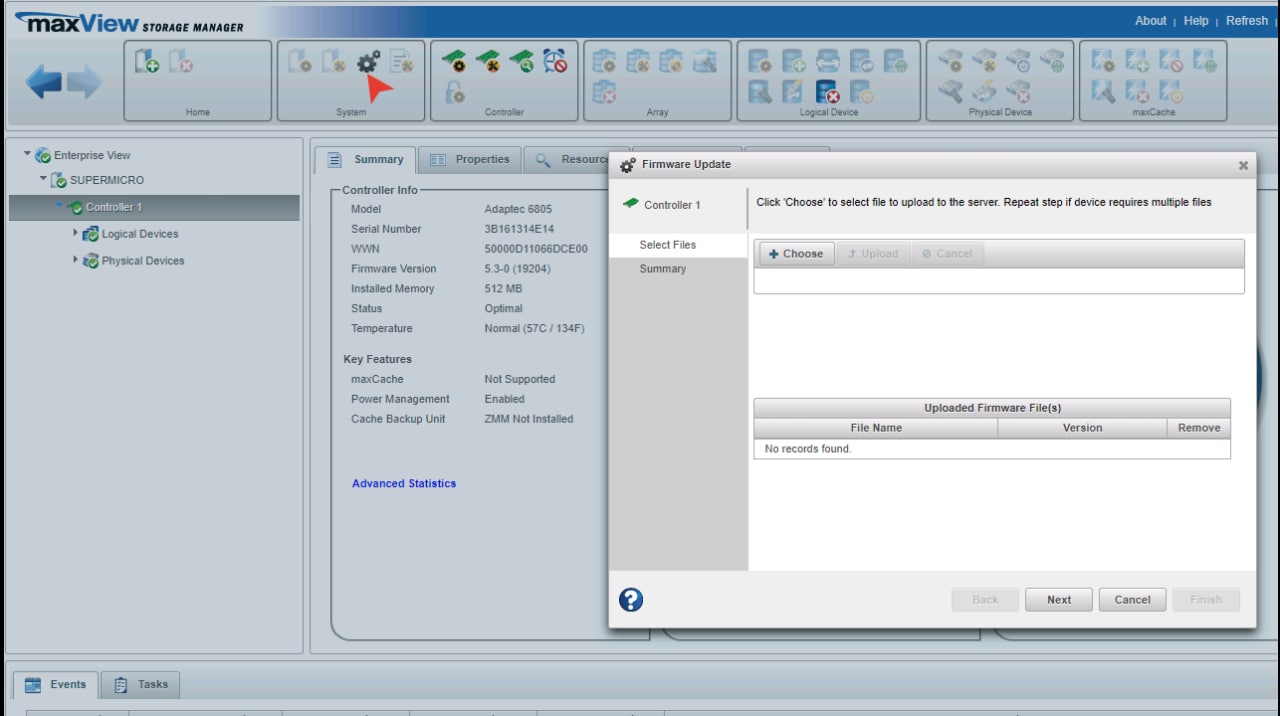Click the dark blue delete logical device icon
The image size is (1280, 716).
(x=828, y=93)
